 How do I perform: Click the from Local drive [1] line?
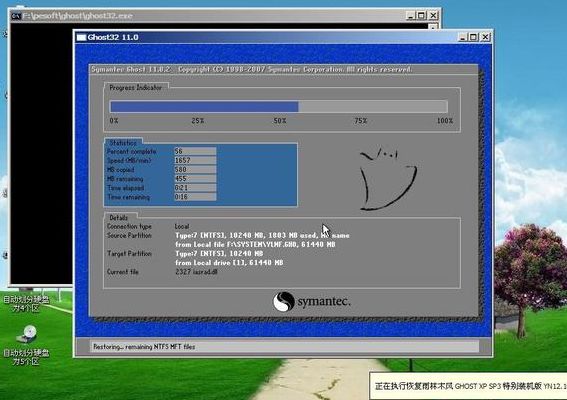pyautogui.click(x=229, y=263)
